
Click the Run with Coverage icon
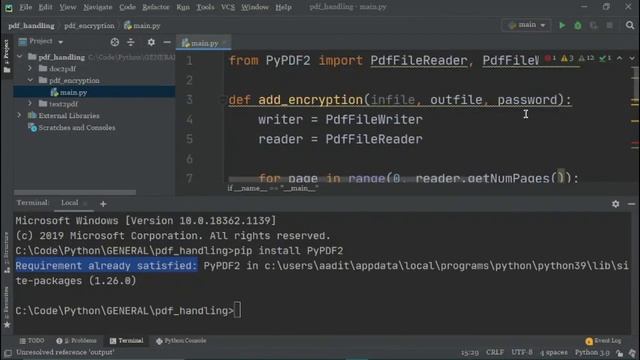(x=593, y=25)
